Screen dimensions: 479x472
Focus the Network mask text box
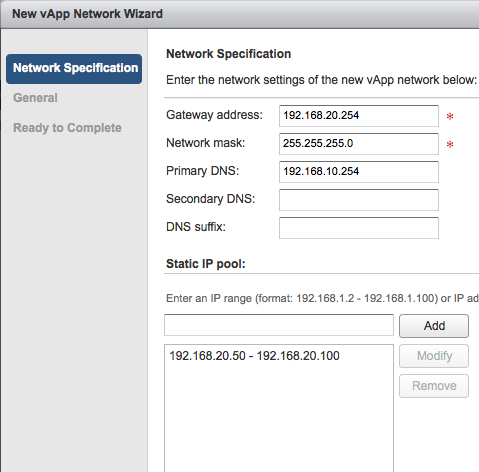pyautogui.click(x=359, y=144)
